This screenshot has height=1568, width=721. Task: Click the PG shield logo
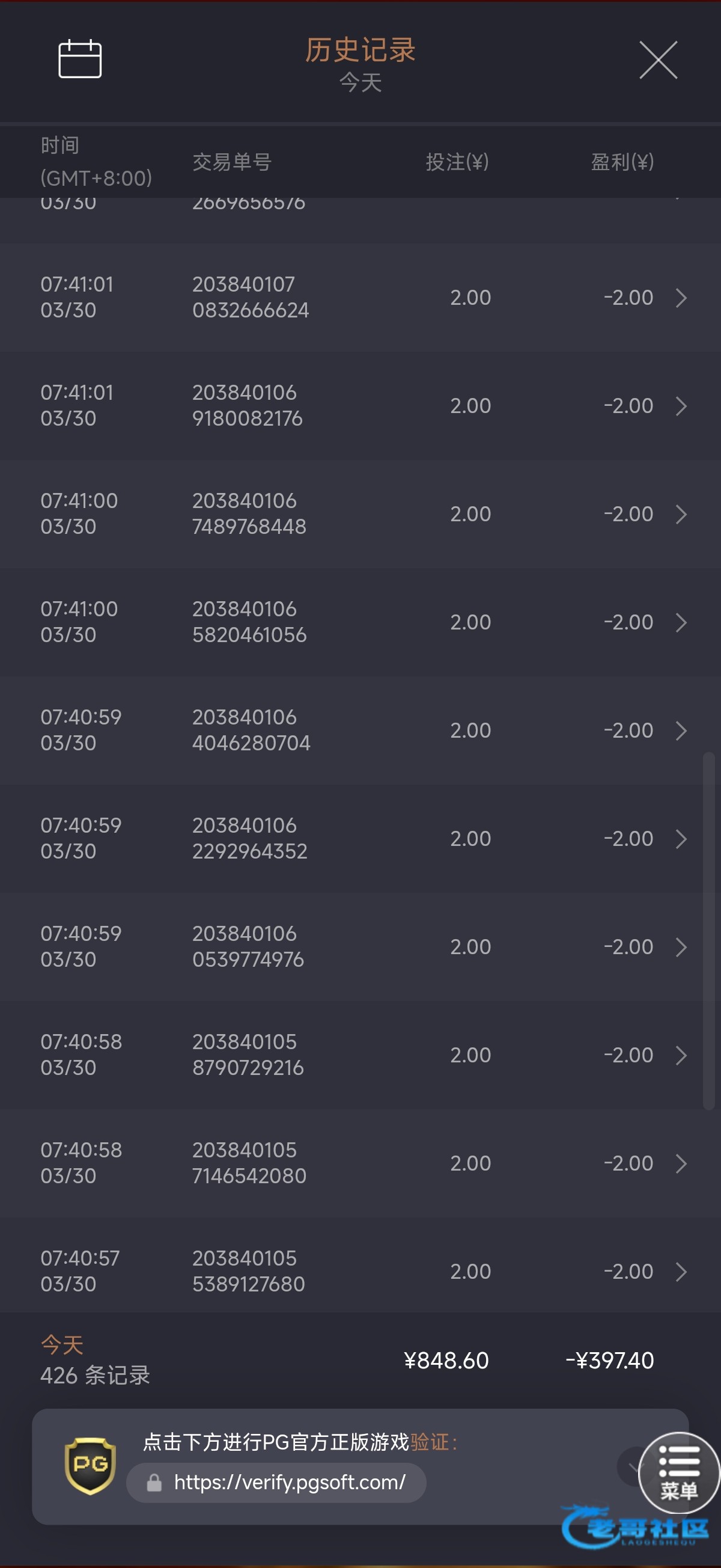tap(90, 1466)
